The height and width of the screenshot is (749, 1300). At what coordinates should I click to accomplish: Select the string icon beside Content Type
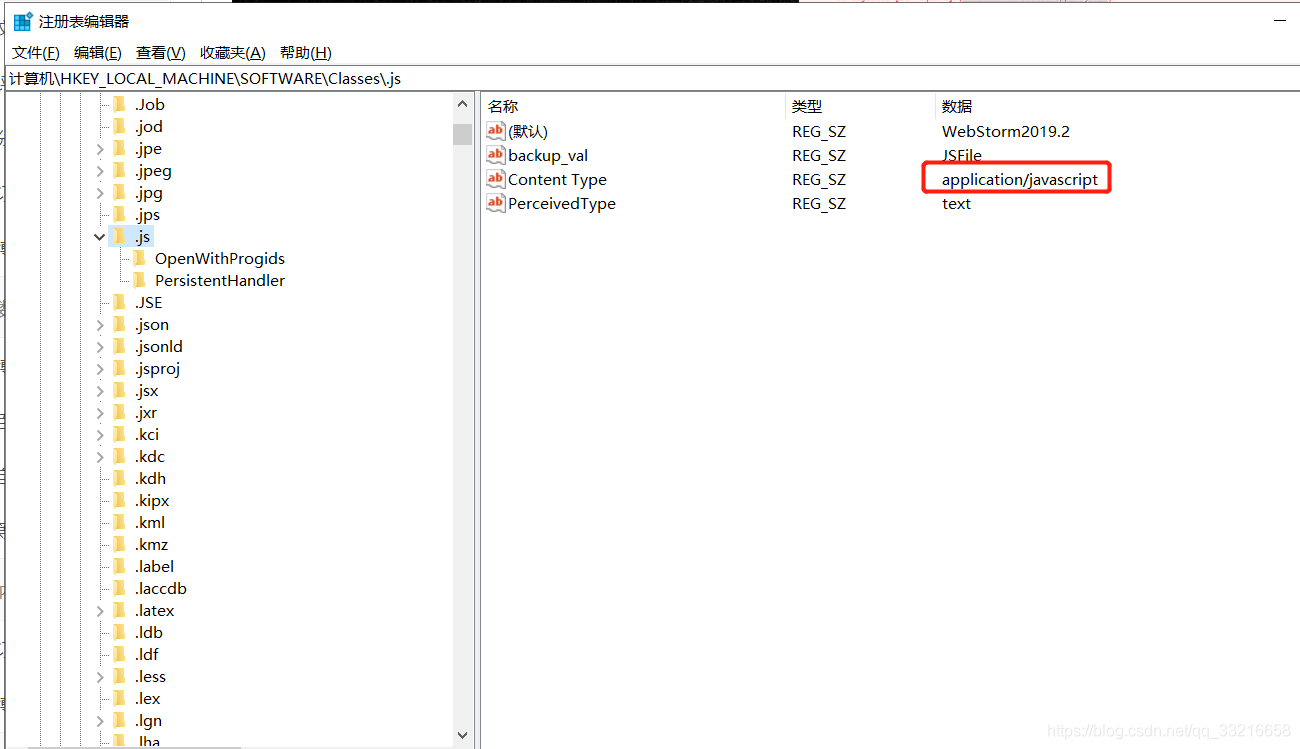point(495,179)
